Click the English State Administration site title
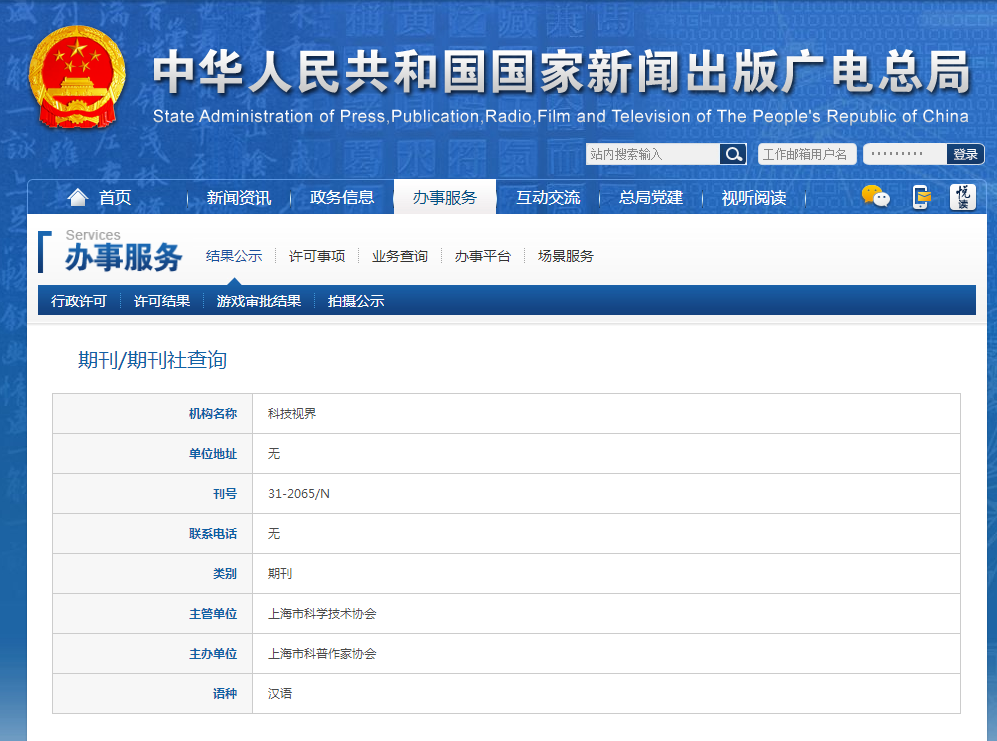Viewport: 997px width, 741px height. click(x=561, y=116)
